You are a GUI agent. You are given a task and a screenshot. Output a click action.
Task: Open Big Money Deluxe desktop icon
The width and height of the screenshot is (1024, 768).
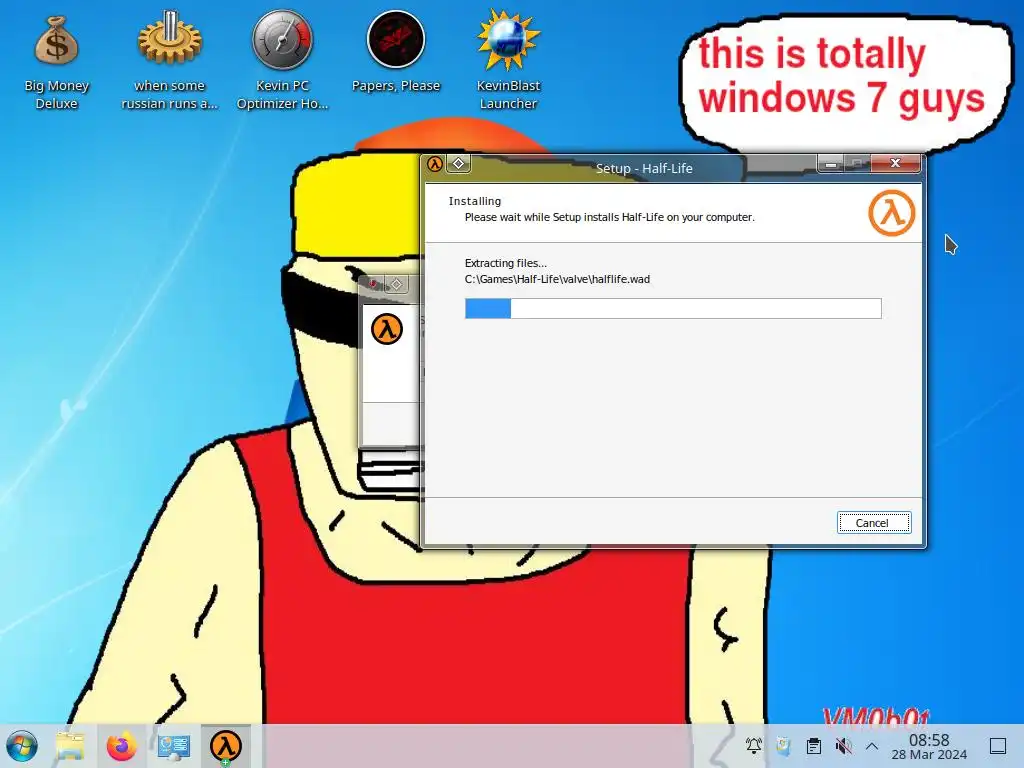(x=56, y=62)
